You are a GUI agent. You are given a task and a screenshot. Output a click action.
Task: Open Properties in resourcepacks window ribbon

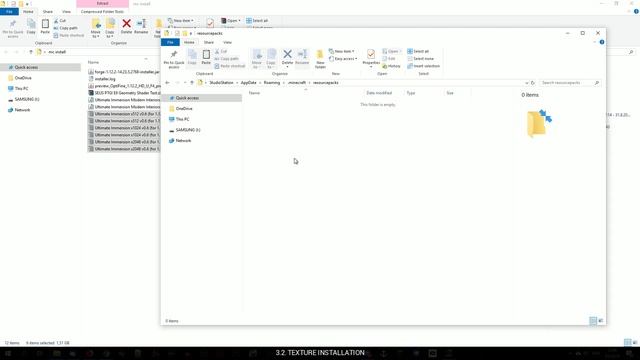[371, 57]
